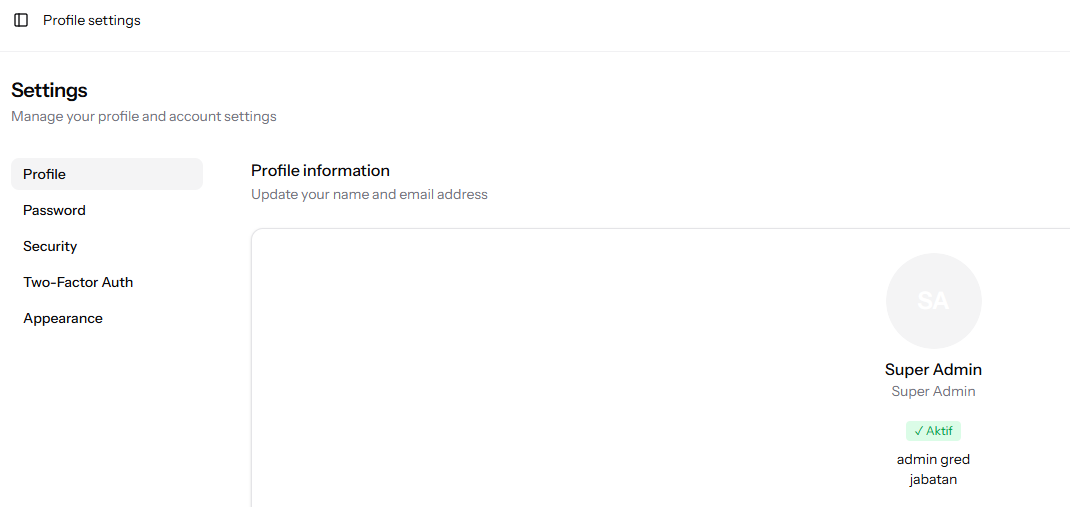Click the admin gred text
This screenshot has width=1070, height=507.
pyautogui.click(x=933, y=459)
